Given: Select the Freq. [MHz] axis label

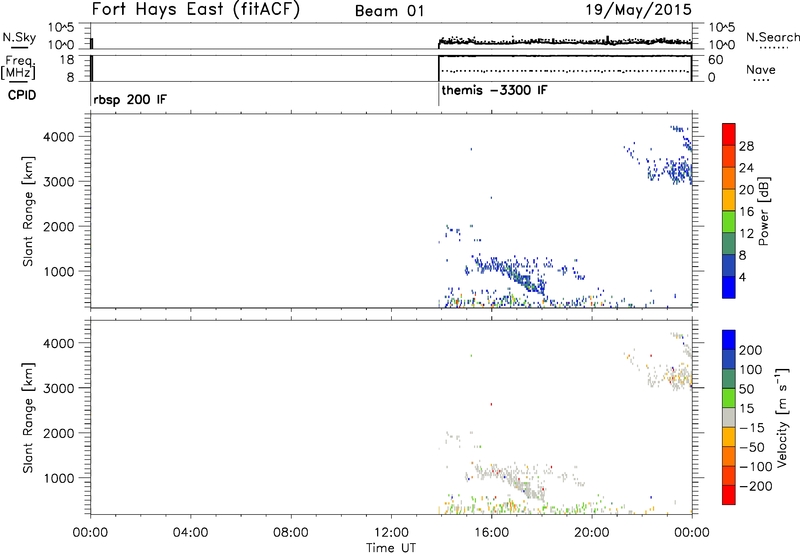Looking at the screenshot, I should coord(19,67).
